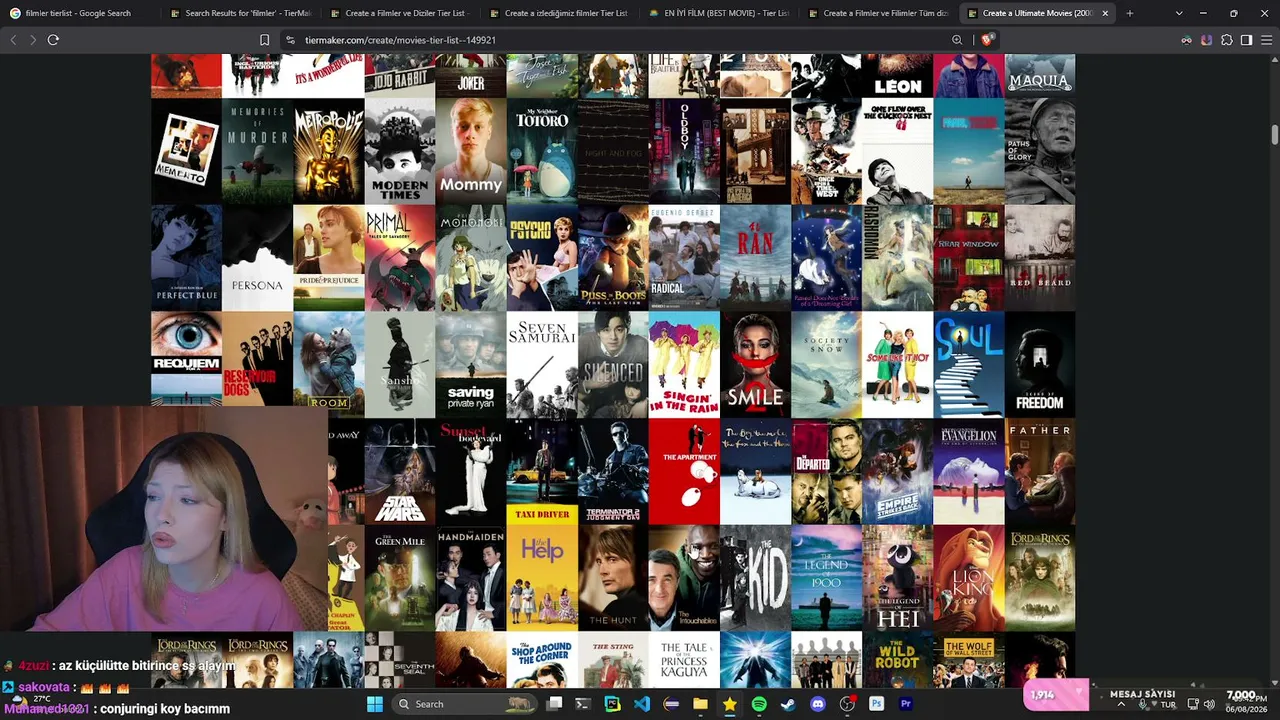This screenshot has height=720, width=1280.
Task: Open the Terminal taskbar icon
Action: point(583,704)
